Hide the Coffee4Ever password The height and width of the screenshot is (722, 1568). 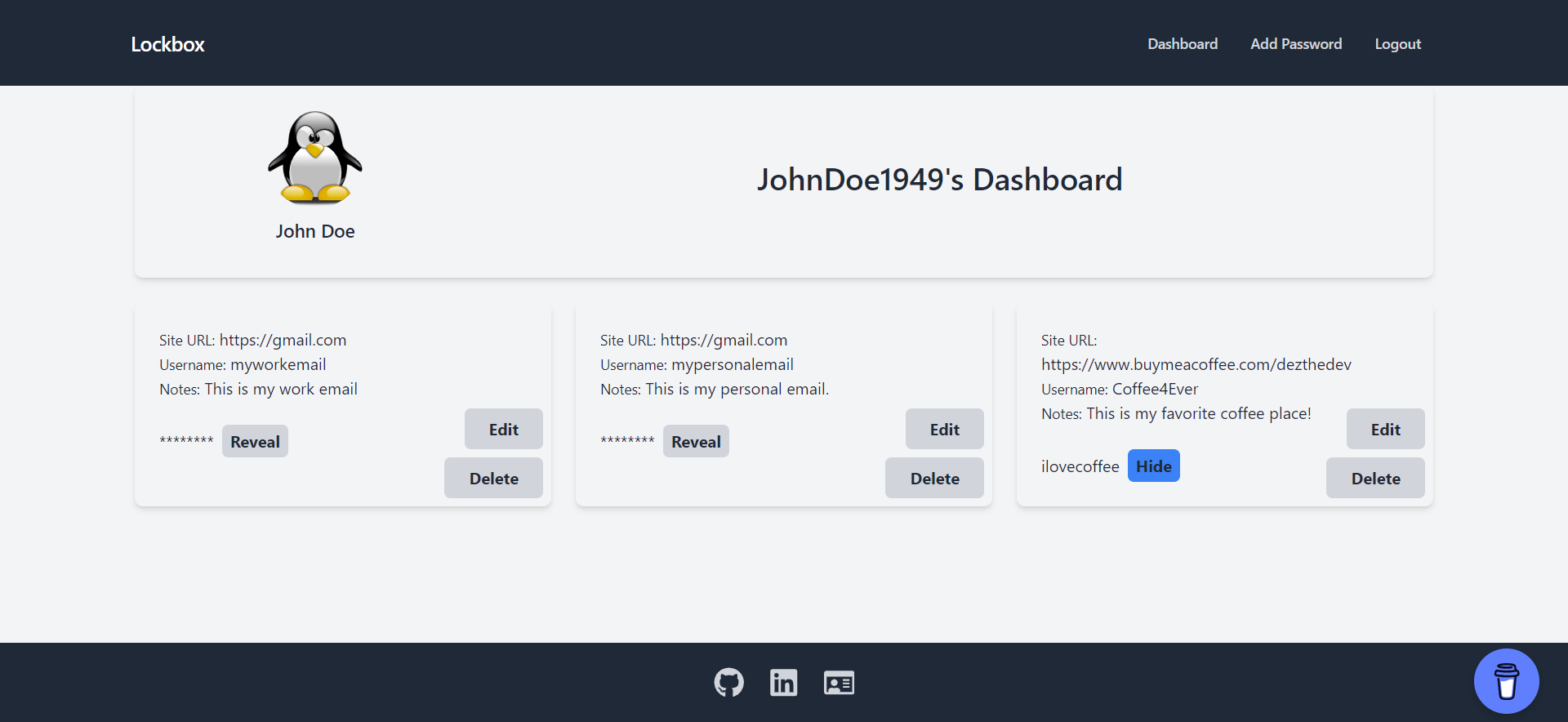pos(1153,466)
